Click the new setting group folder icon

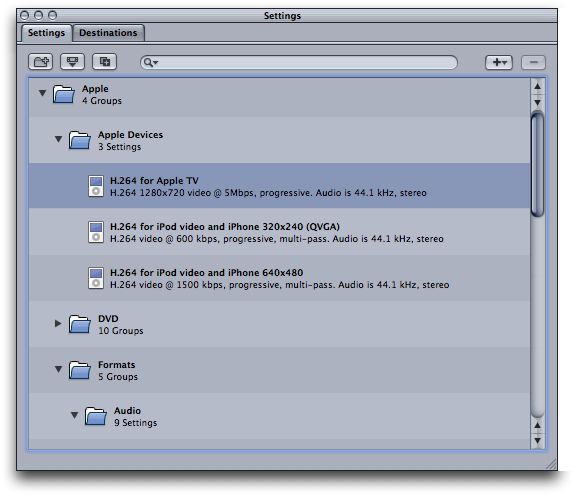click(41, 62)
